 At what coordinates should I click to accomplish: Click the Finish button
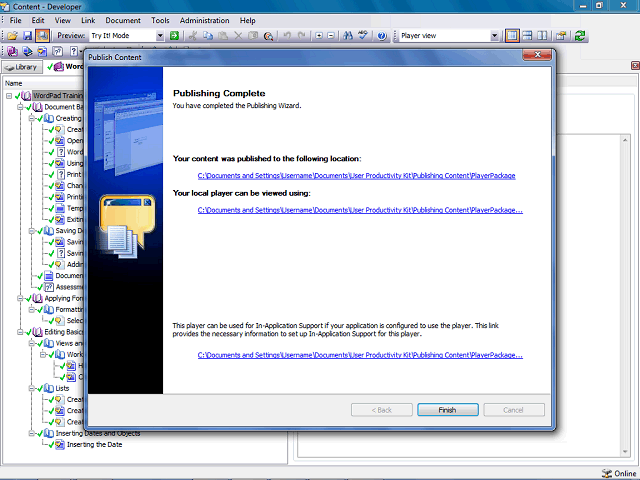[x=448, y=410]
